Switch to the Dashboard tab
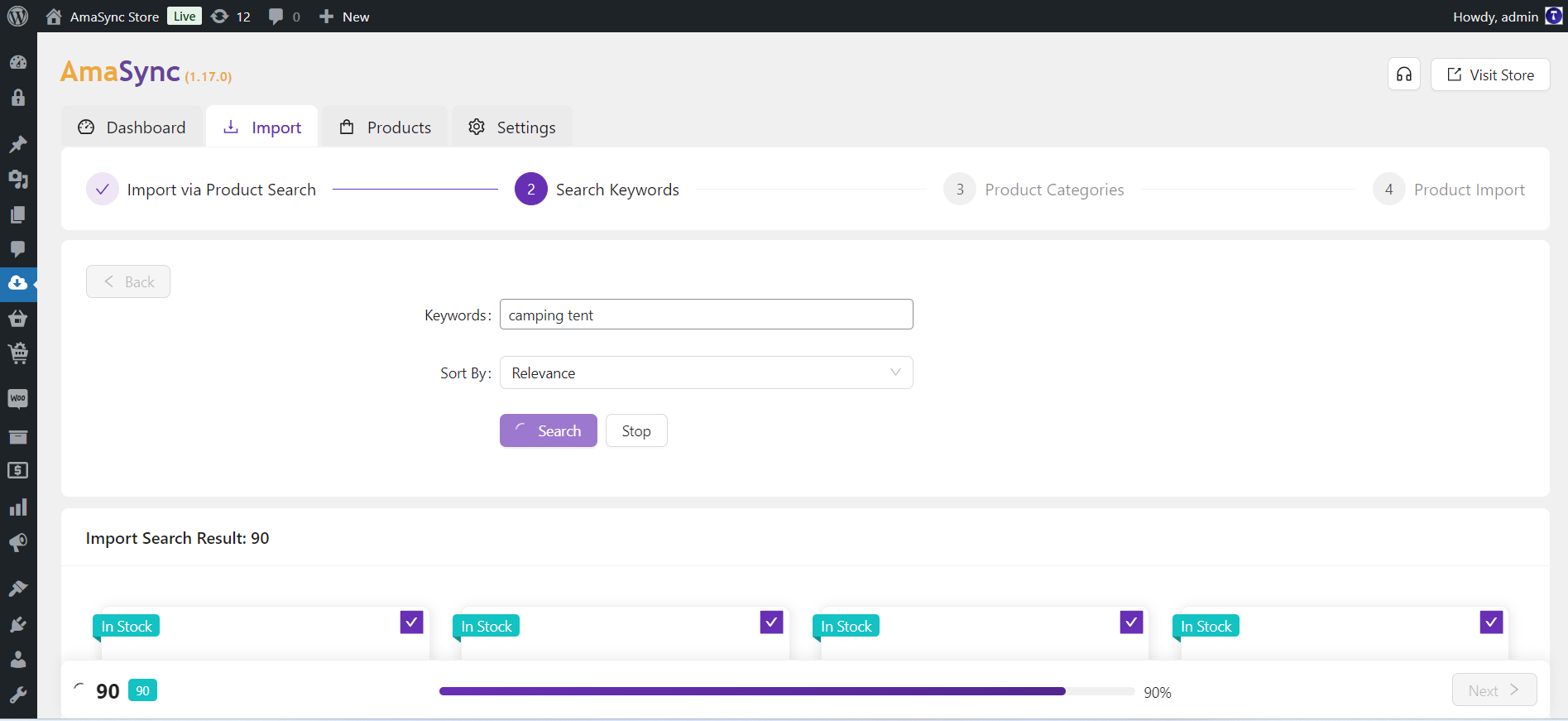Screen dimensions: 1568x721 tap(132, 127)
